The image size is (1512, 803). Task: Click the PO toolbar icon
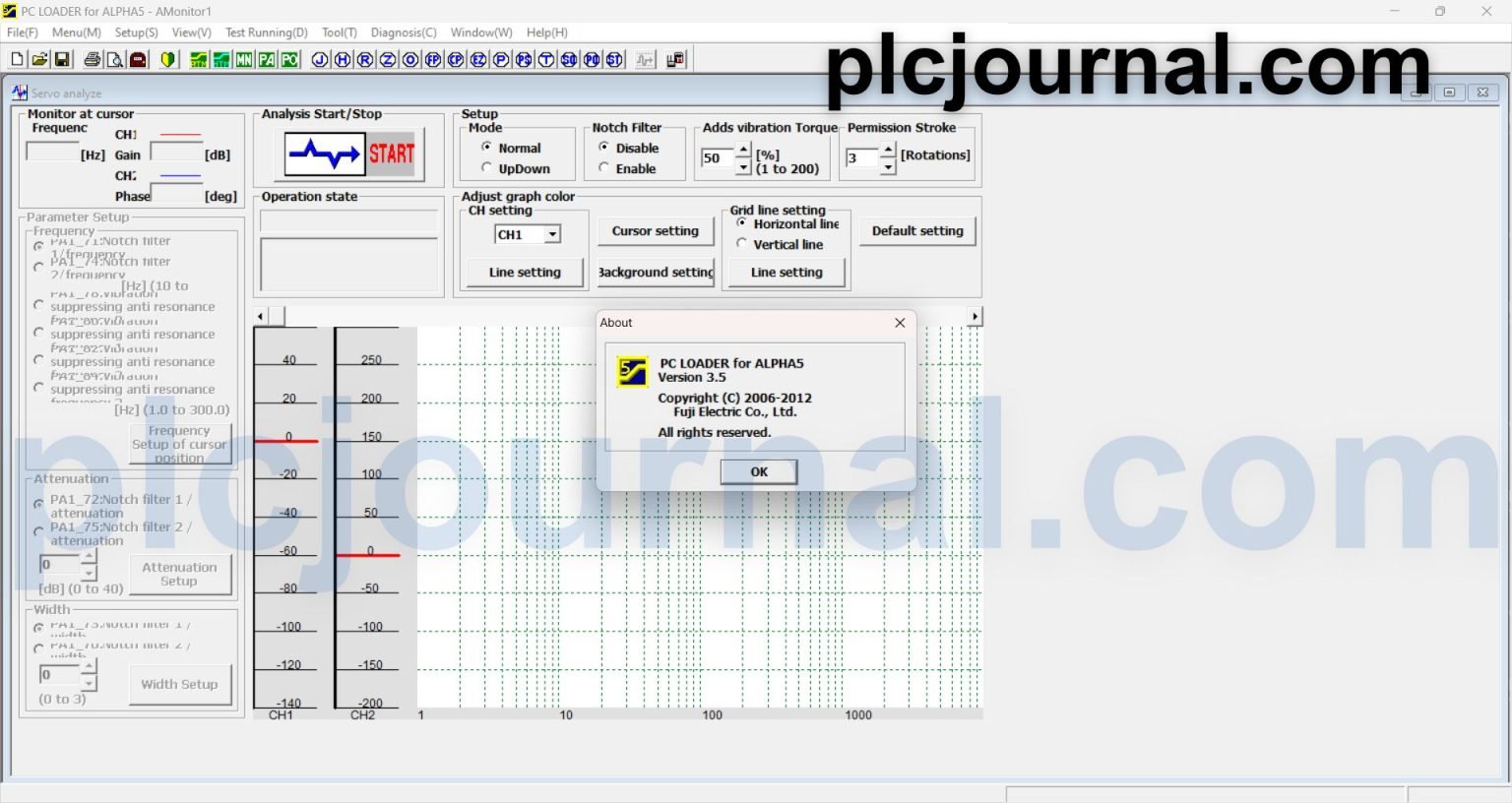(x=288, y=59)
